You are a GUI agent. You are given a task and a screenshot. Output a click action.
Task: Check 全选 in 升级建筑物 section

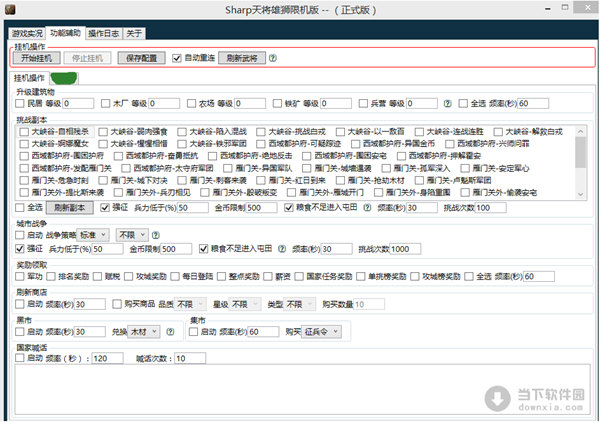point(463,103)
